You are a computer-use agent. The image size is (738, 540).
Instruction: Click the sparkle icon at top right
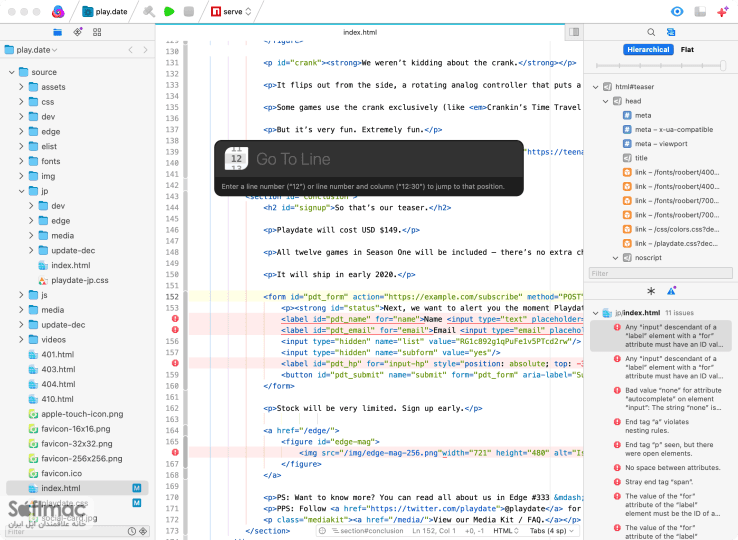click(x=722, y=11)
